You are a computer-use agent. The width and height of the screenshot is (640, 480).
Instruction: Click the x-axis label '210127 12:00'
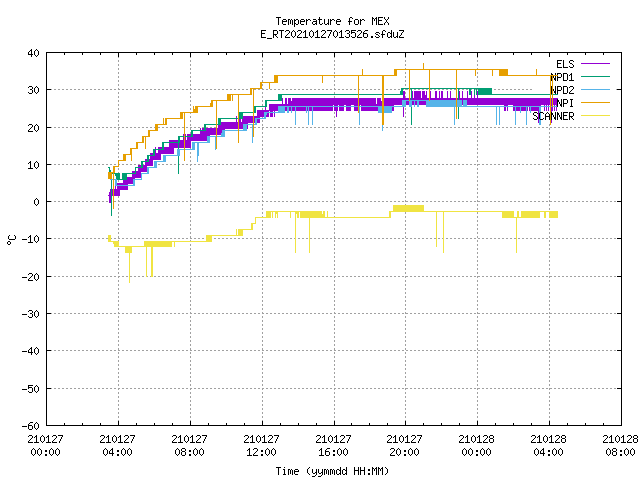point(261,446)
